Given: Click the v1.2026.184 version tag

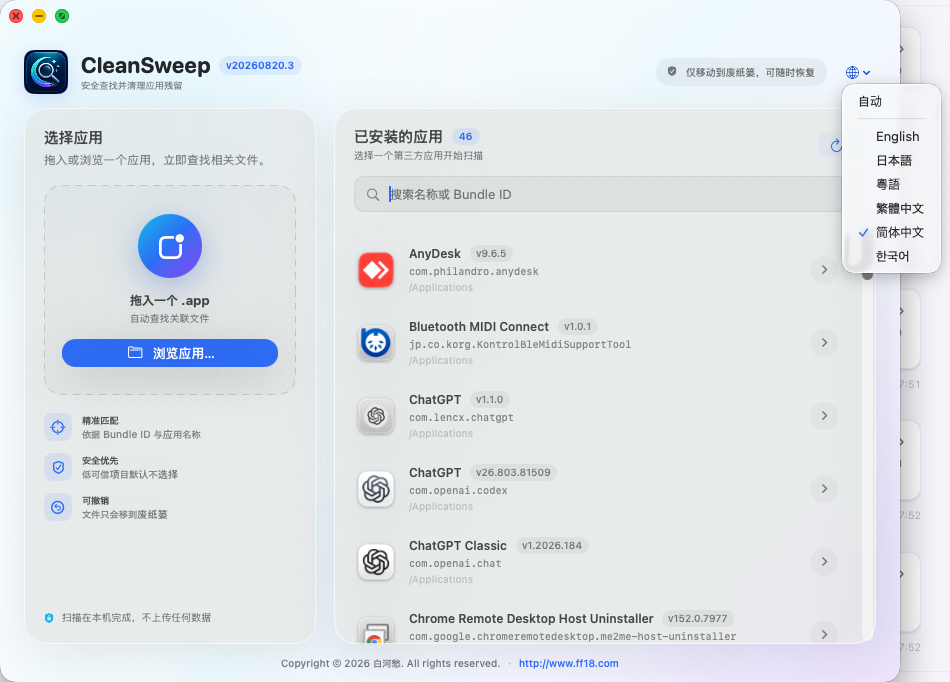Looking at the screenshot, I should tap(552, 545).
